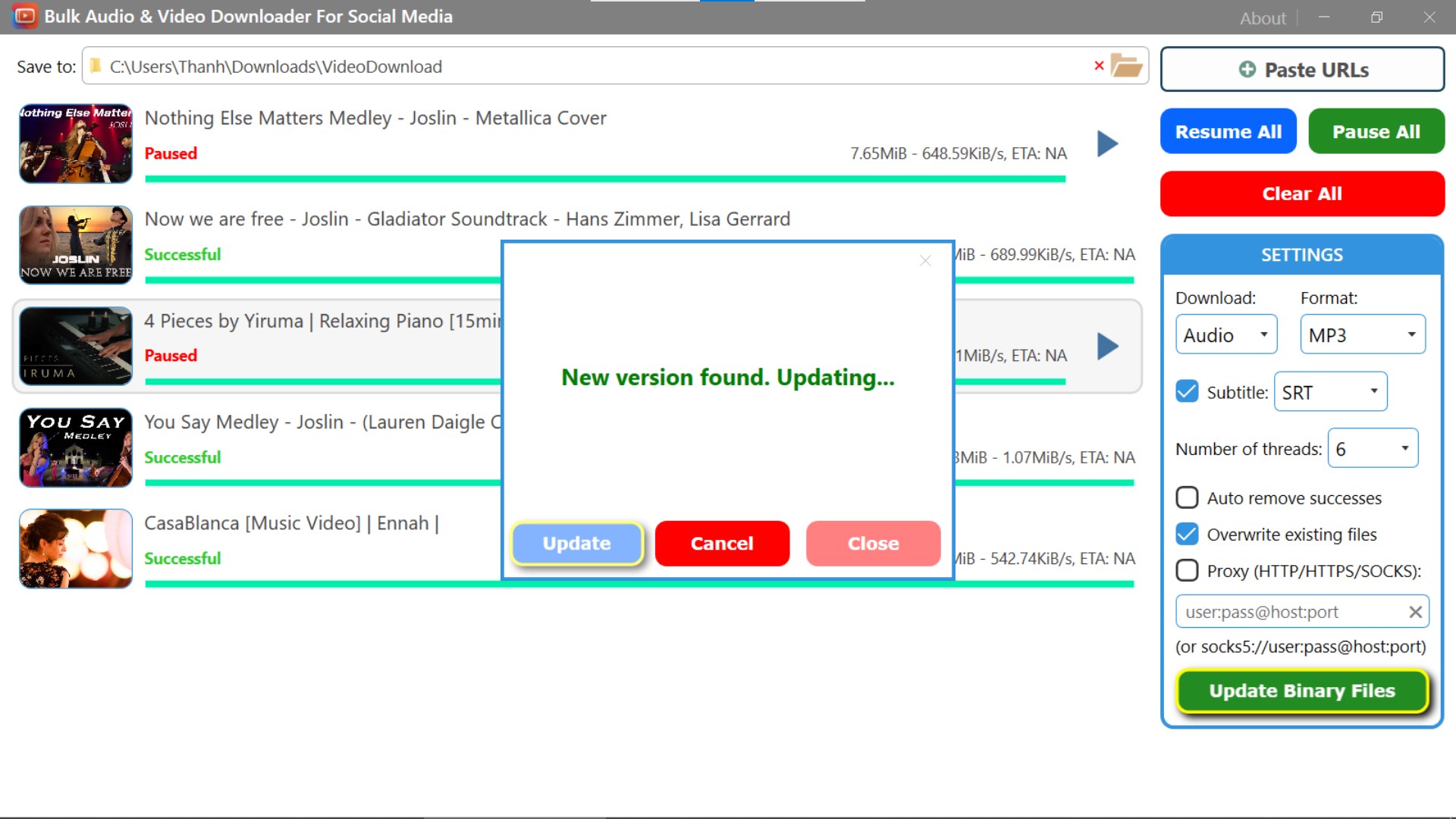Image resolution: width=1456 pixels, height=819 pixels.
Task: Open the Number of threads dropdown
Action: 1373,449
